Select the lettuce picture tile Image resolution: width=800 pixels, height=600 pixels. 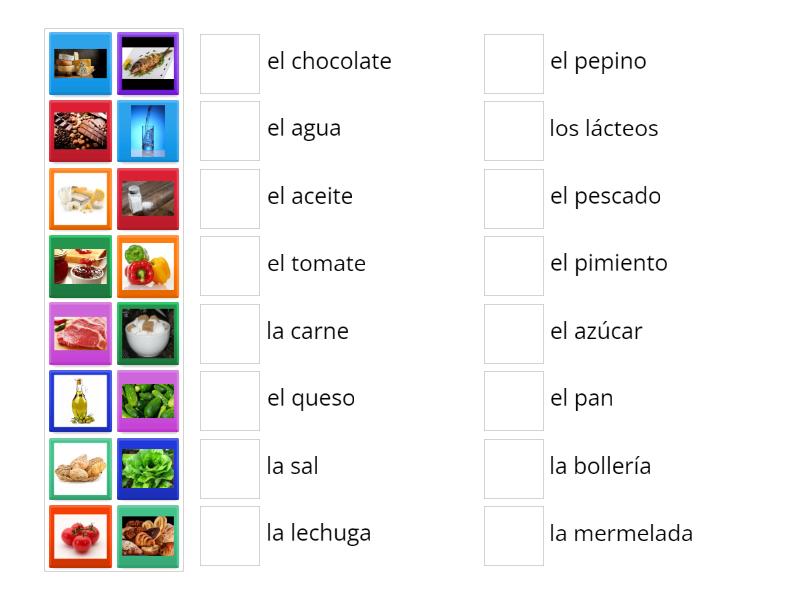tap(147, 467)
